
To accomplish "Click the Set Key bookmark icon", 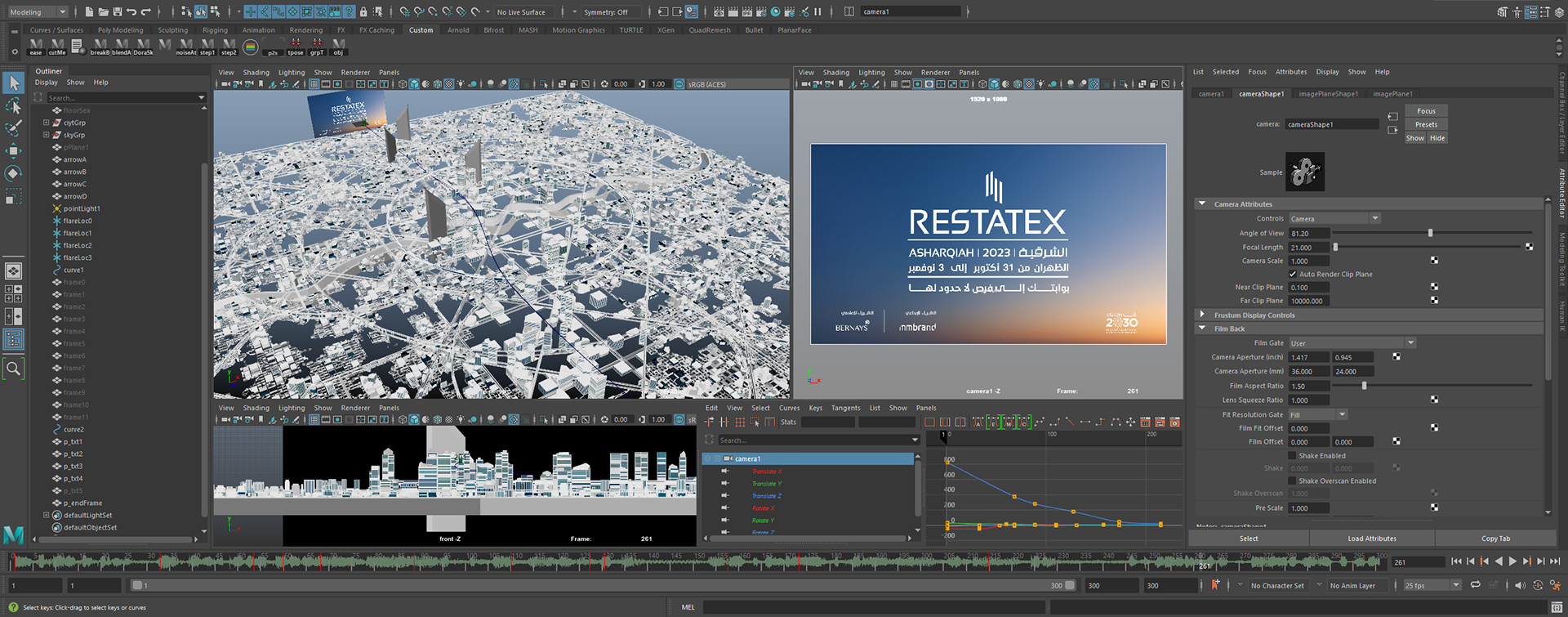I will [1215, 585].
